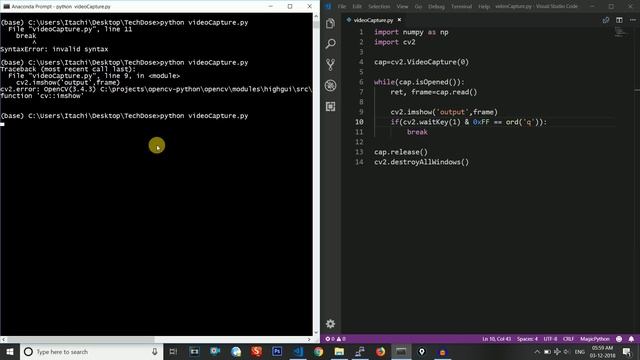Open Firefox from the taskbar

[380, 351]
